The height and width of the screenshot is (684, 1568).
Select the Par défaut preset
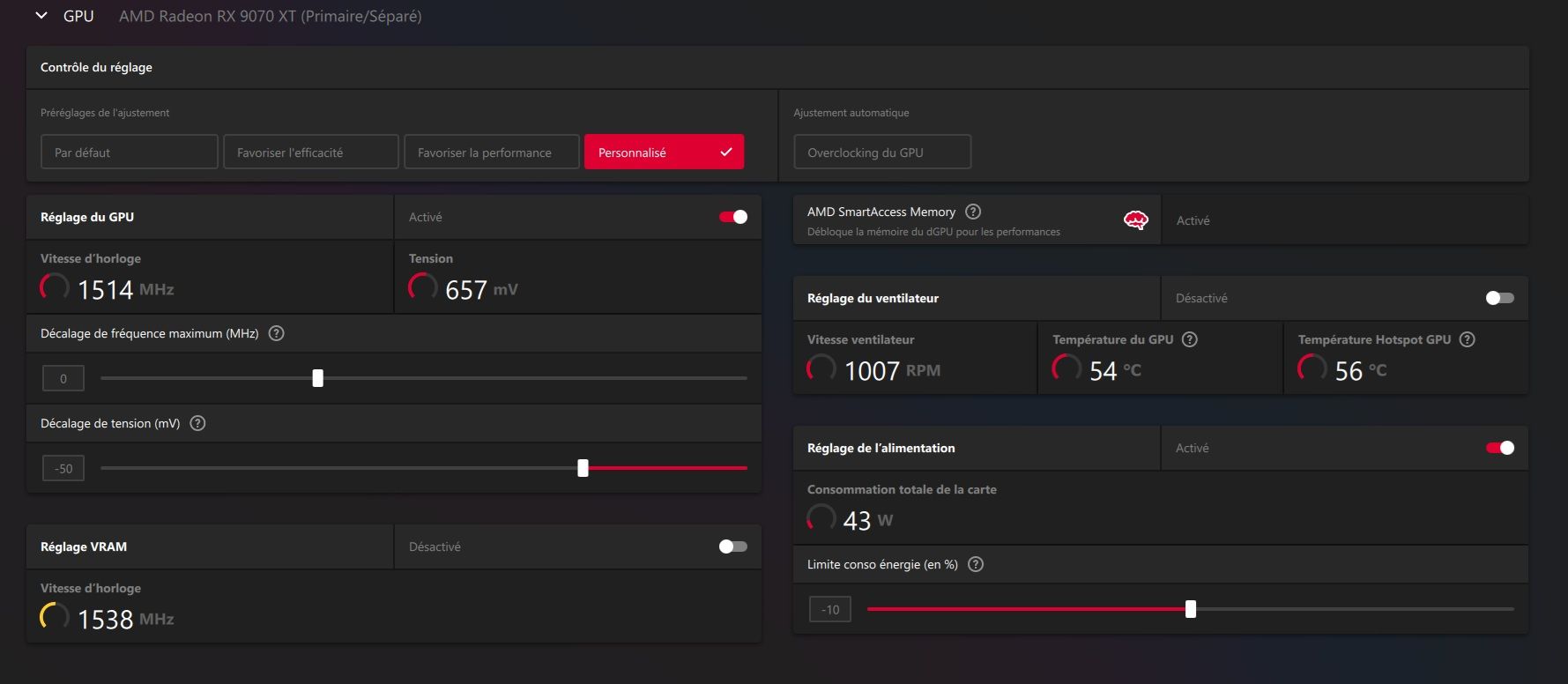(x=129, y=152)
